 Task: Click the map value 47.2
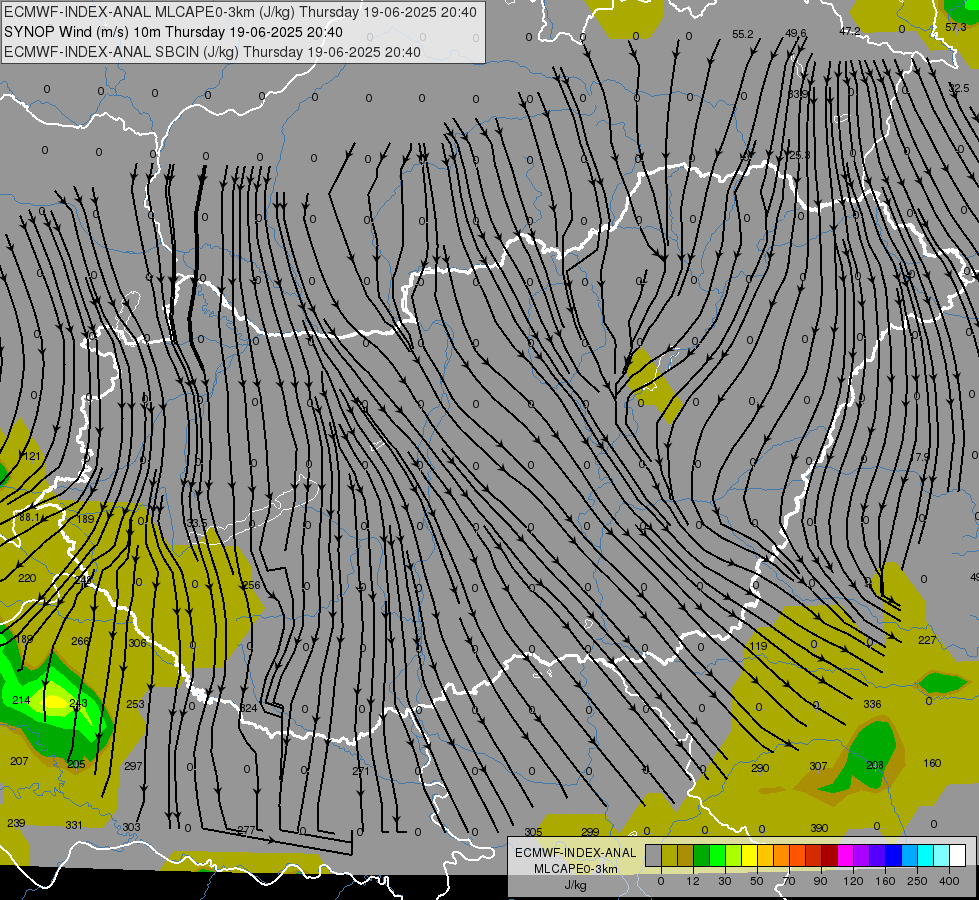[850, 31]
